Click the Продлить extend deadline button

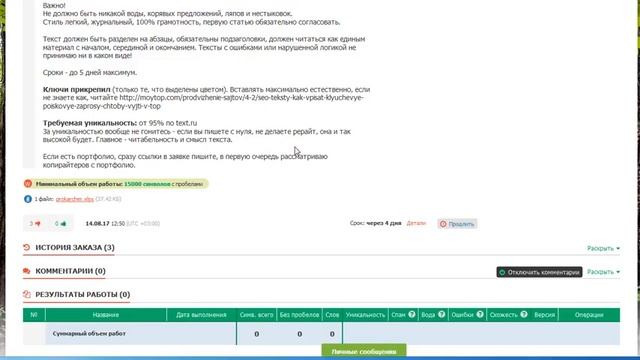coord(457,224)
